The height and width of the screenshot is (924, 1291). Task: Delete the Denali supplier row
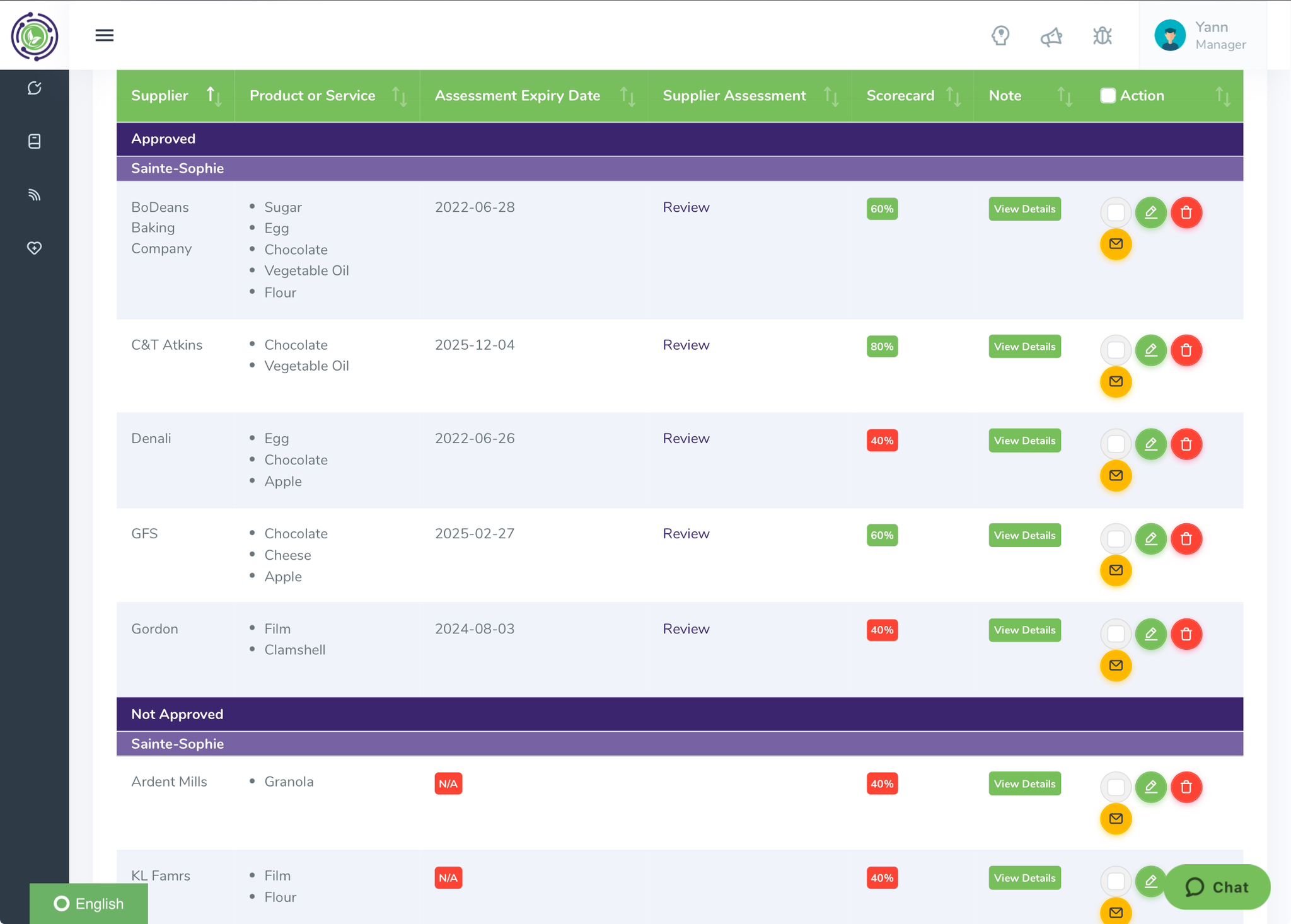[1186, 444]
